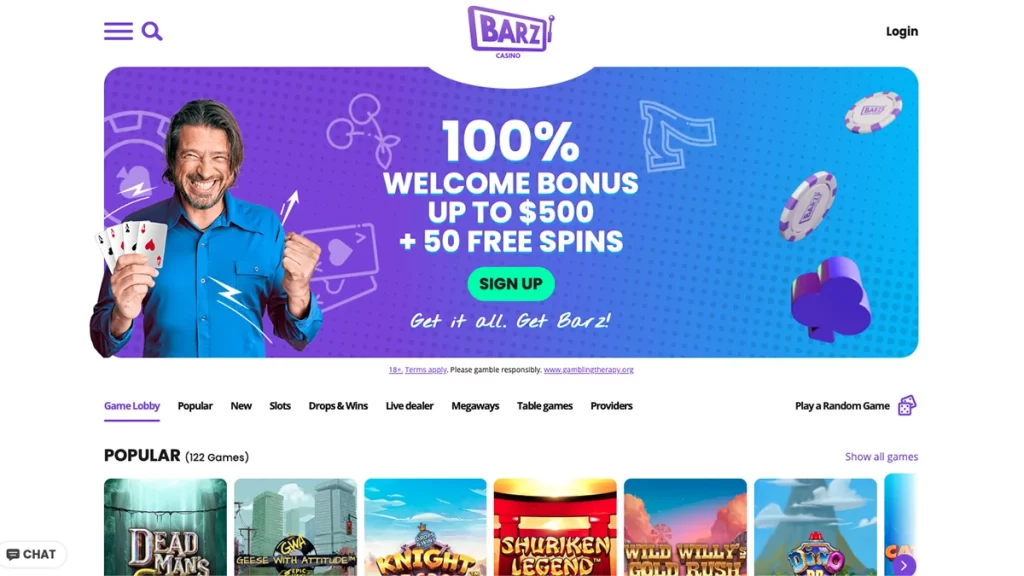Image resolution: width=1024 pixels, height=576 pixels.
Task: Open the Terms apply link
Action: pyautogui.click(x=426, y=370)
